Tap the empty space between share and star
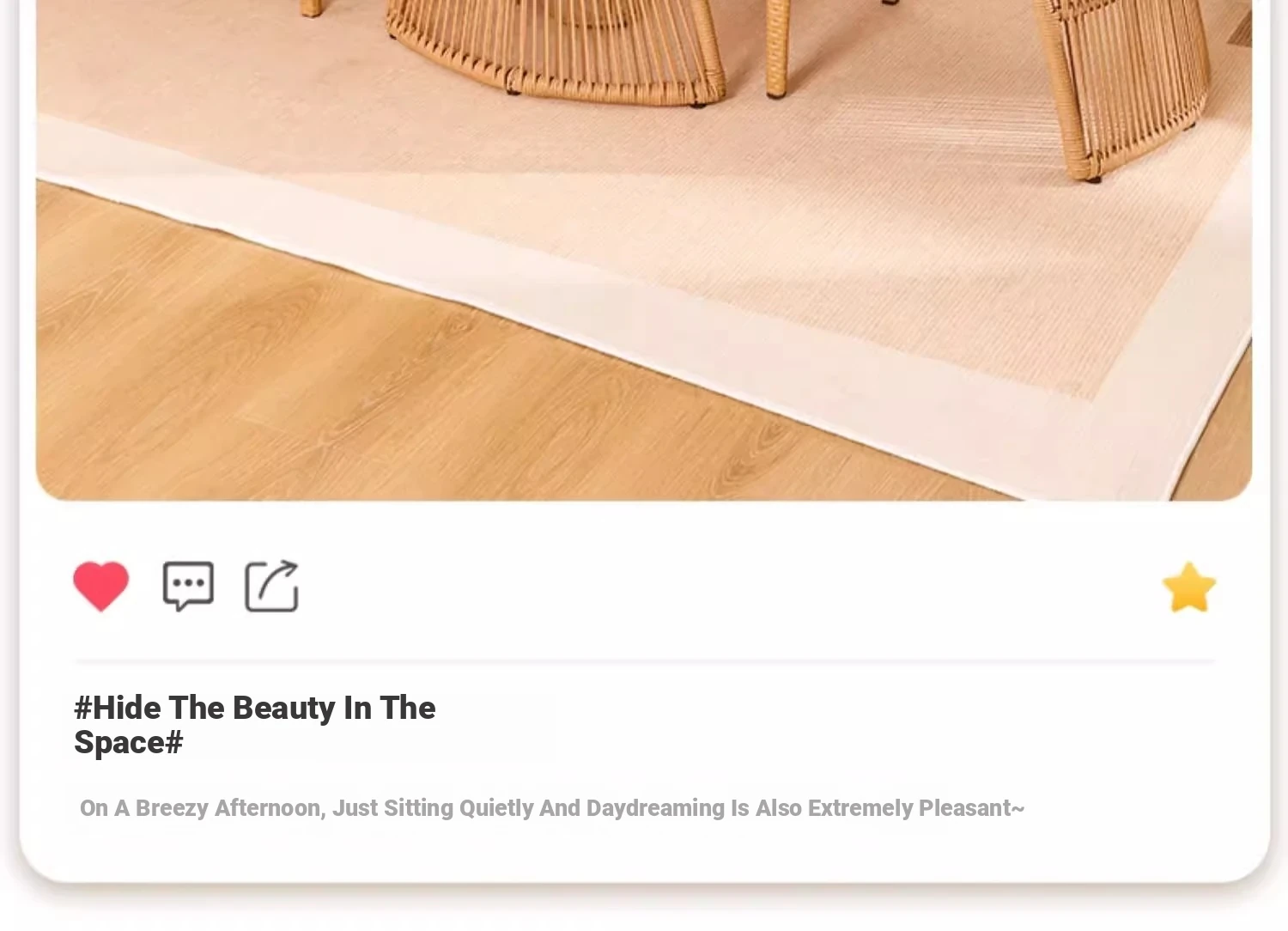The image size is (1288, 931). [x=730, y=587]
